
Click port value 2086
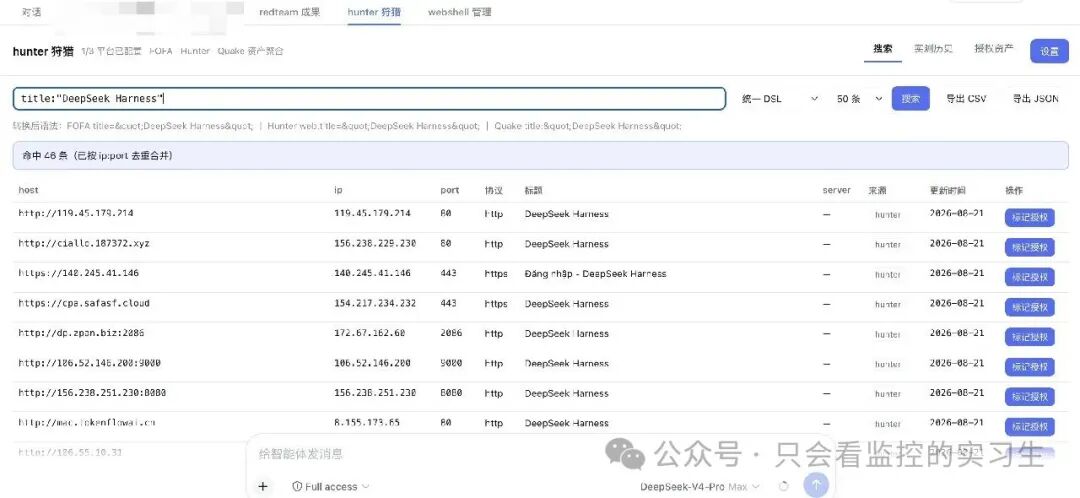451,333
